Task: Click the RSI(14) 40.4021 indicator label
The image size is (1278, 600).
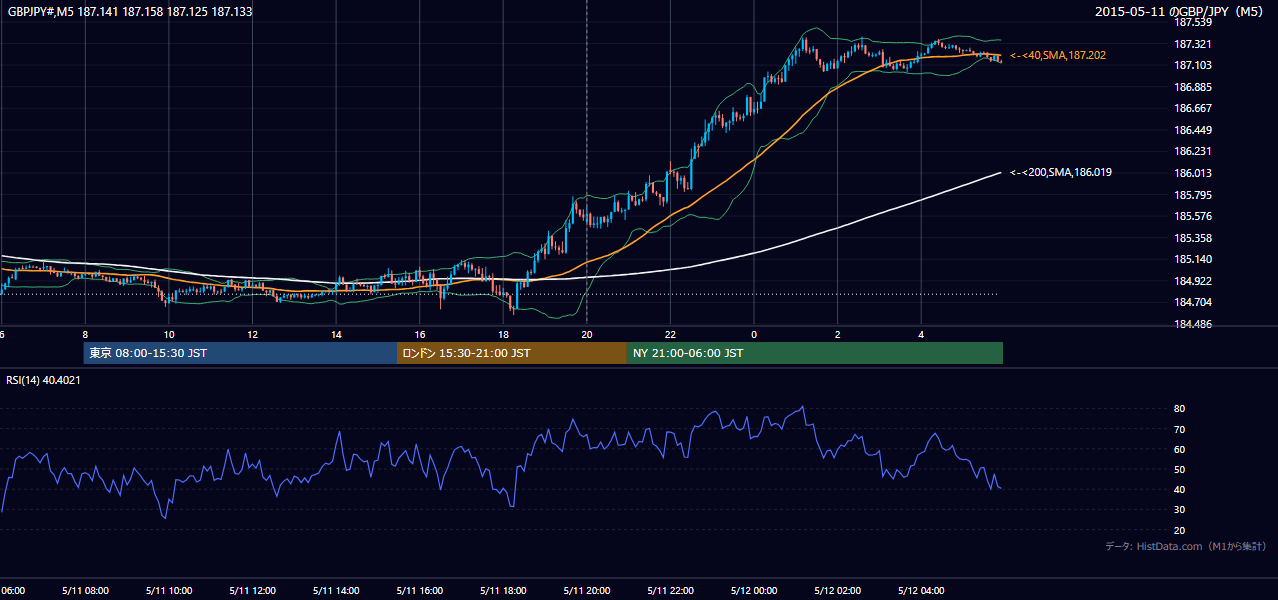Action: point(44,380)
